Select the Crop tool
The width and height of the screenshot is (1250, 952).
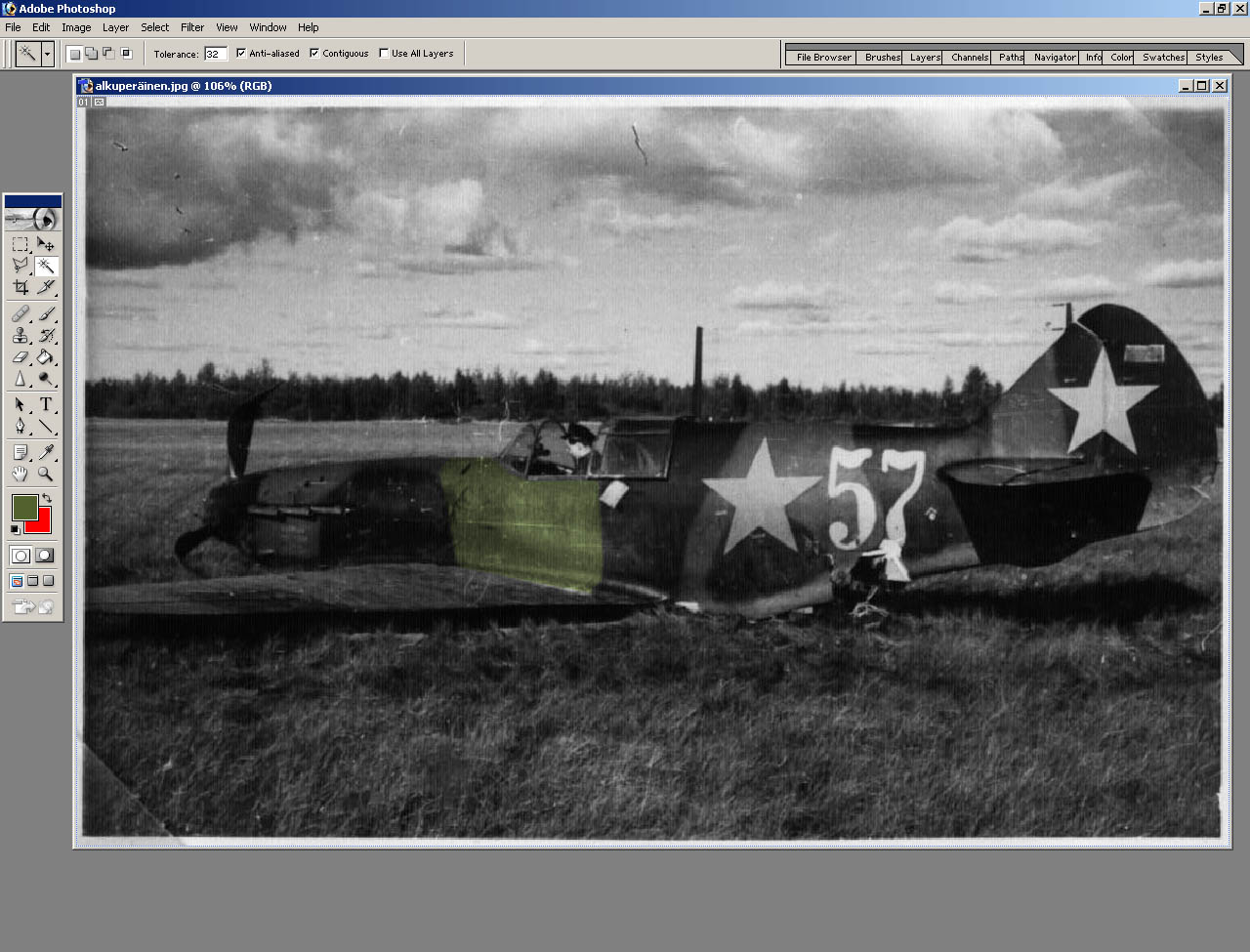[x=21, y=287]
